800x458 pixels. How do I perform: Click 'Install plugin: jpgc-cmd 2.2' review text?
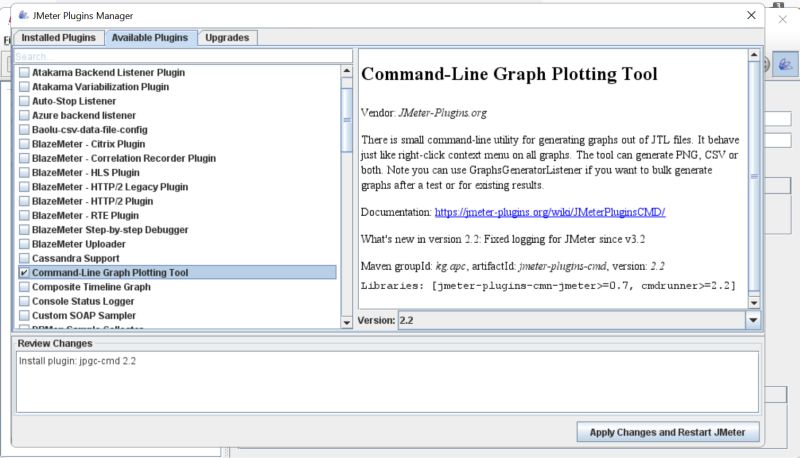(78, 361)
